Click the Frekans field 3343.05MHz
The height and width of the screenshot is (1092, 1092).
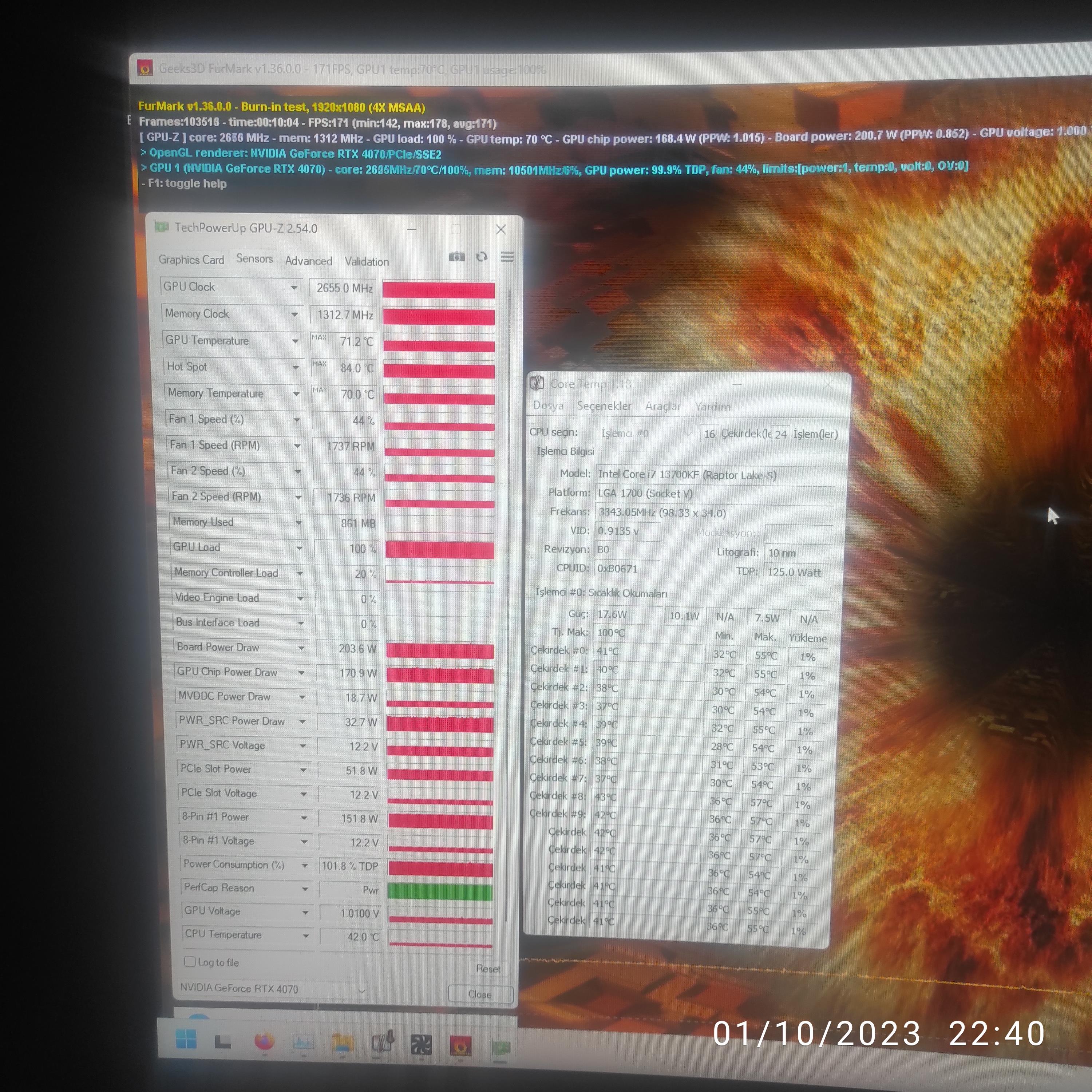715,513
